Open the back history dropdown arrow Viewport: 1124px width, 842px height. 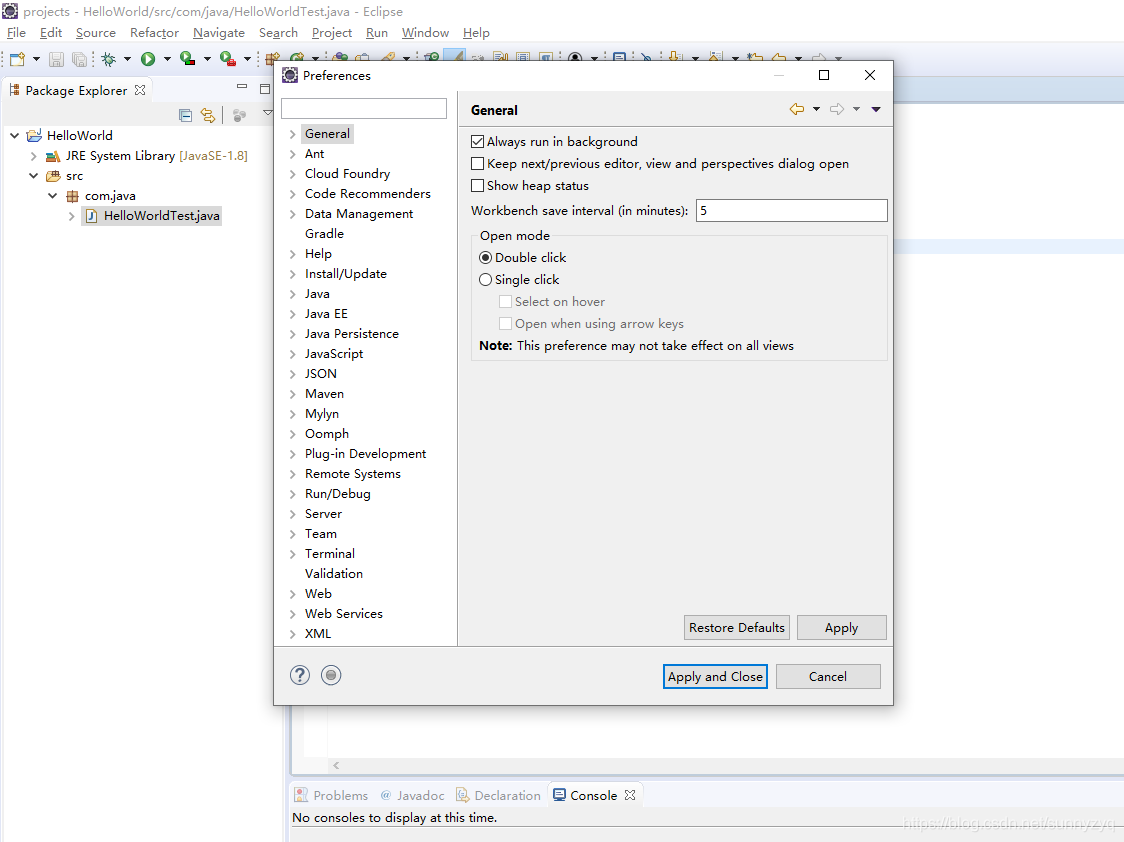pyautogui.click(x=816, y=109)
